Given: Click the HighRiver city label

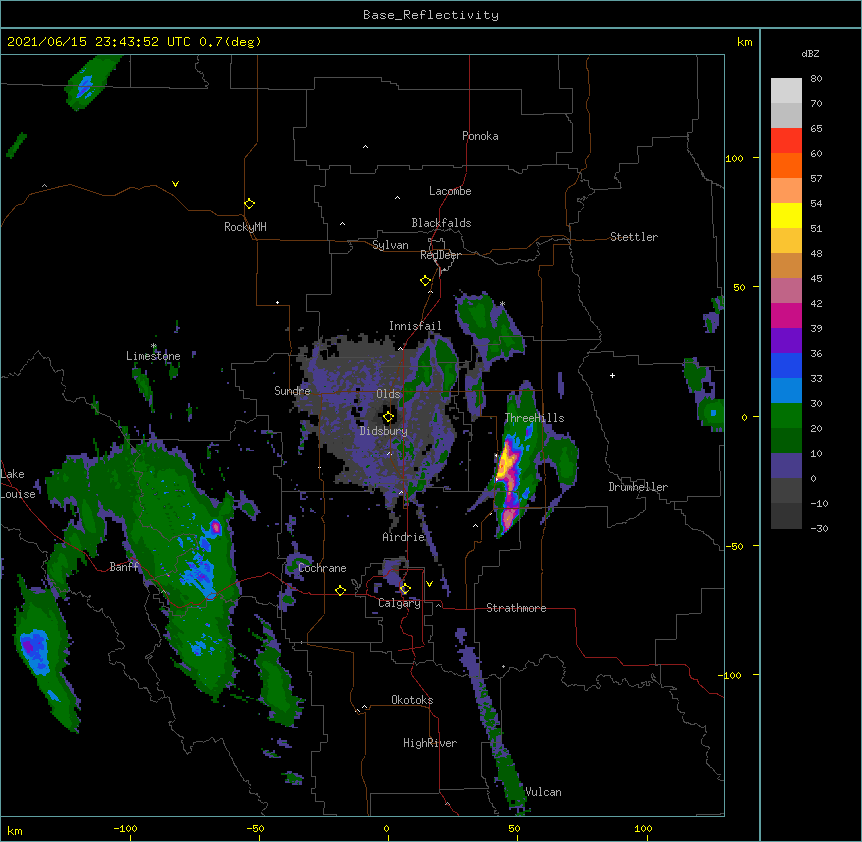Looking at the screenshot, I should (430, 743).
